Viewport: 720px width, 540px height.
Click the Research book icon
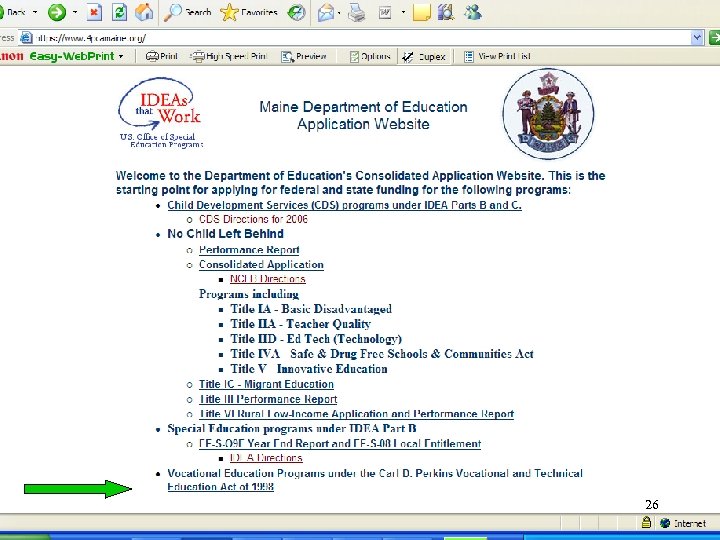pos(445,12)
